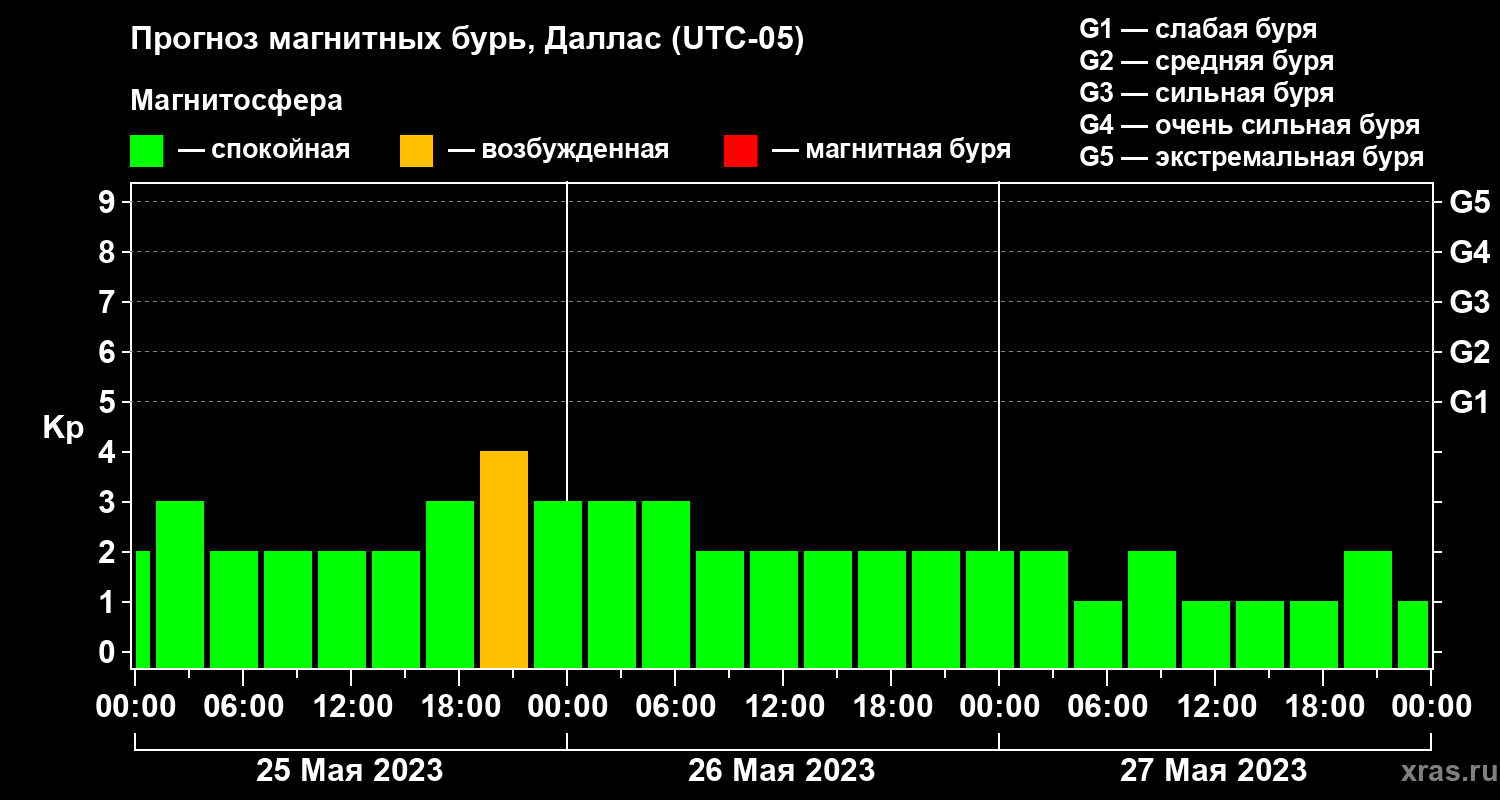Image resolution: width=1500 pixels, height=800 pixels.
Task: Click the green спокойная legend swatch
Action: [x=146, y=151]
